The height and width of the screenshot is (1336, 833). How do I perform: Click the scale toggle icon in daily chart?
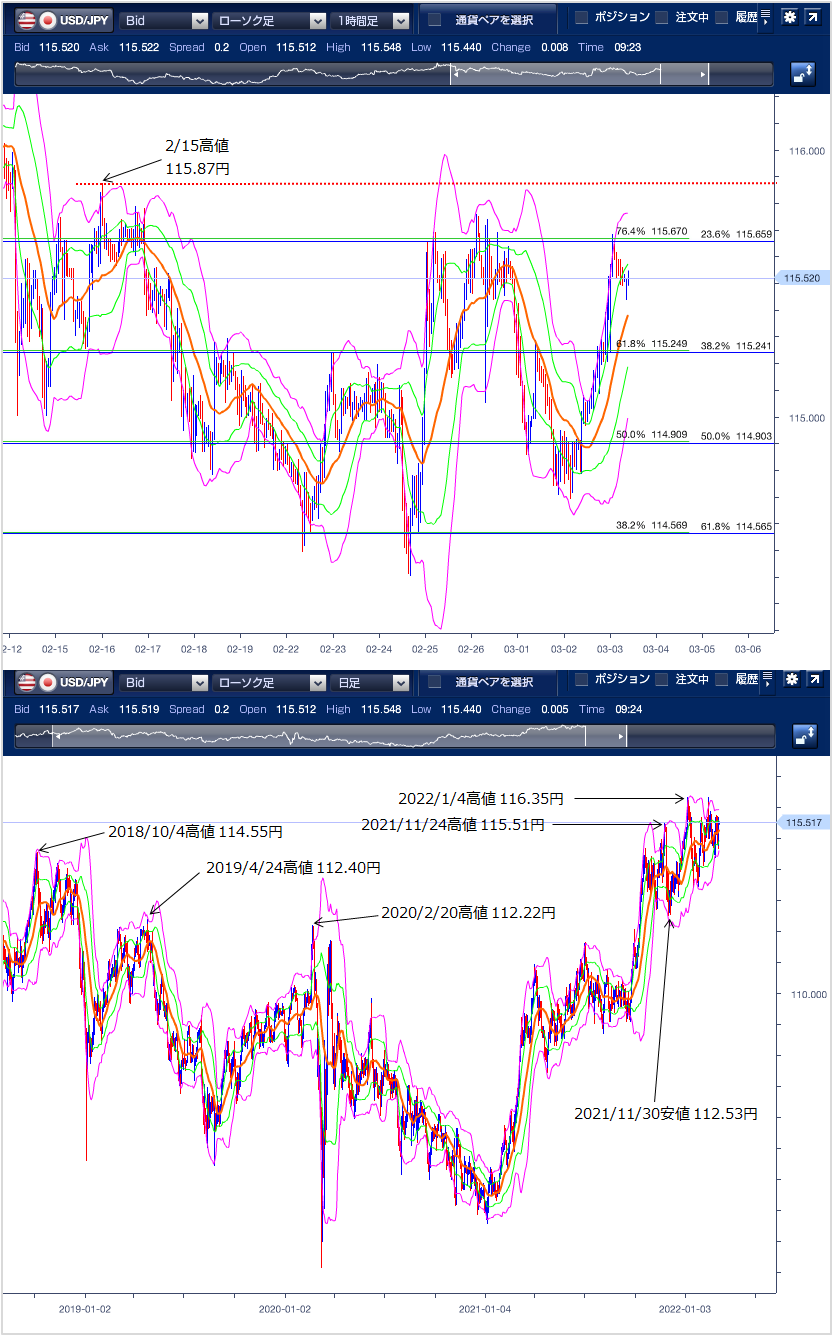(x=802, y=735)
